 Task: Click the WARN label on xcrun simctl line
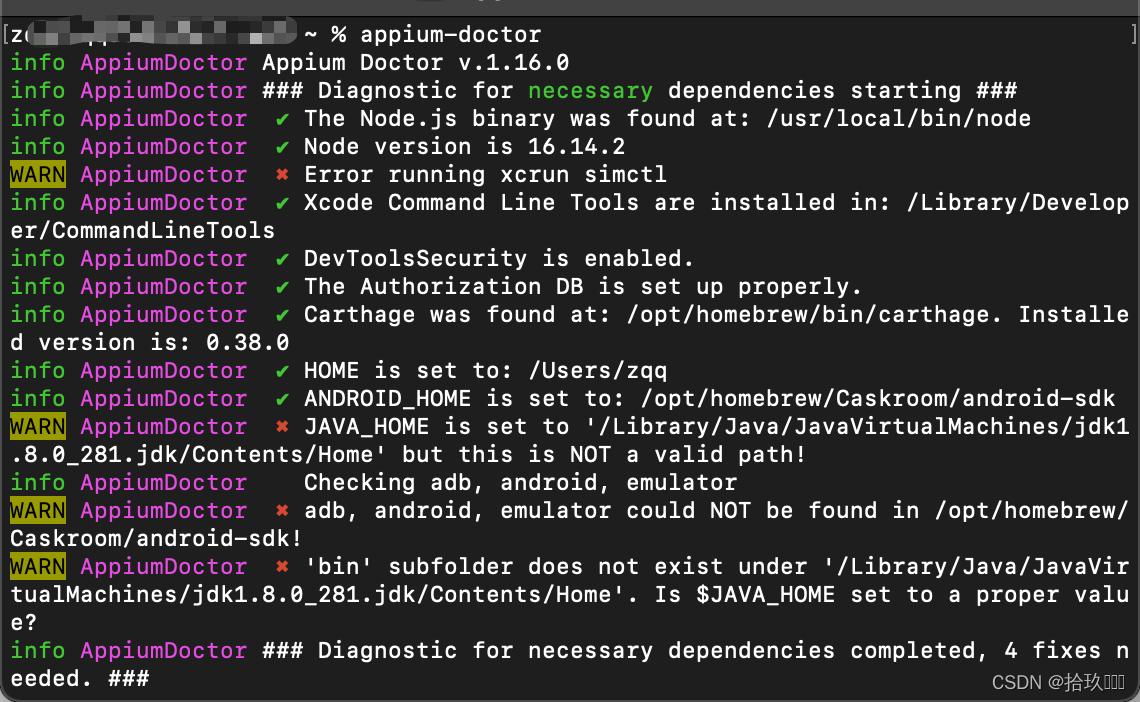coord(38,175)
